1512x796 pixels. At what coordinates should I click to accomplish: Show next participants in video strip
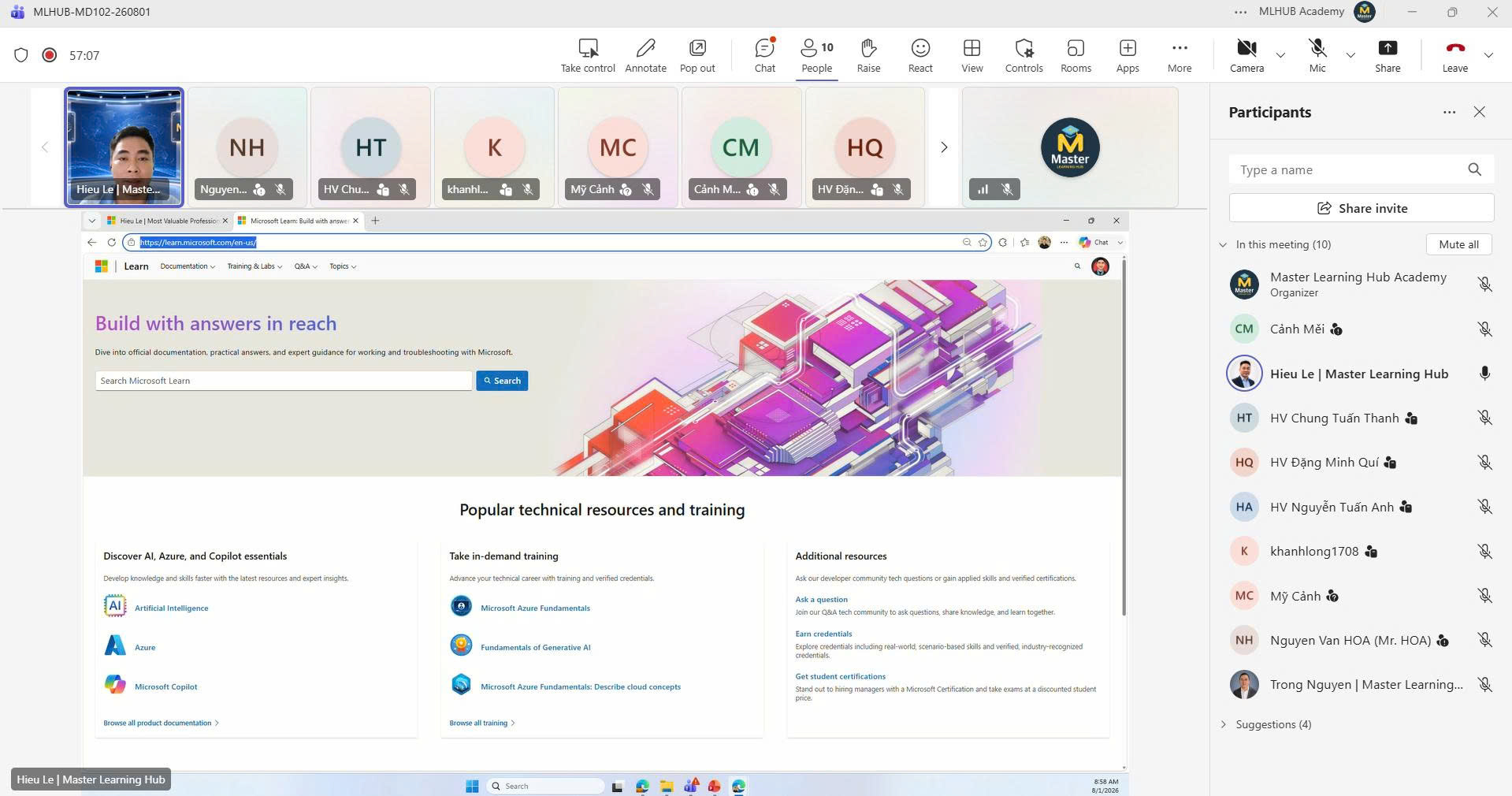[x=944, y=147]
